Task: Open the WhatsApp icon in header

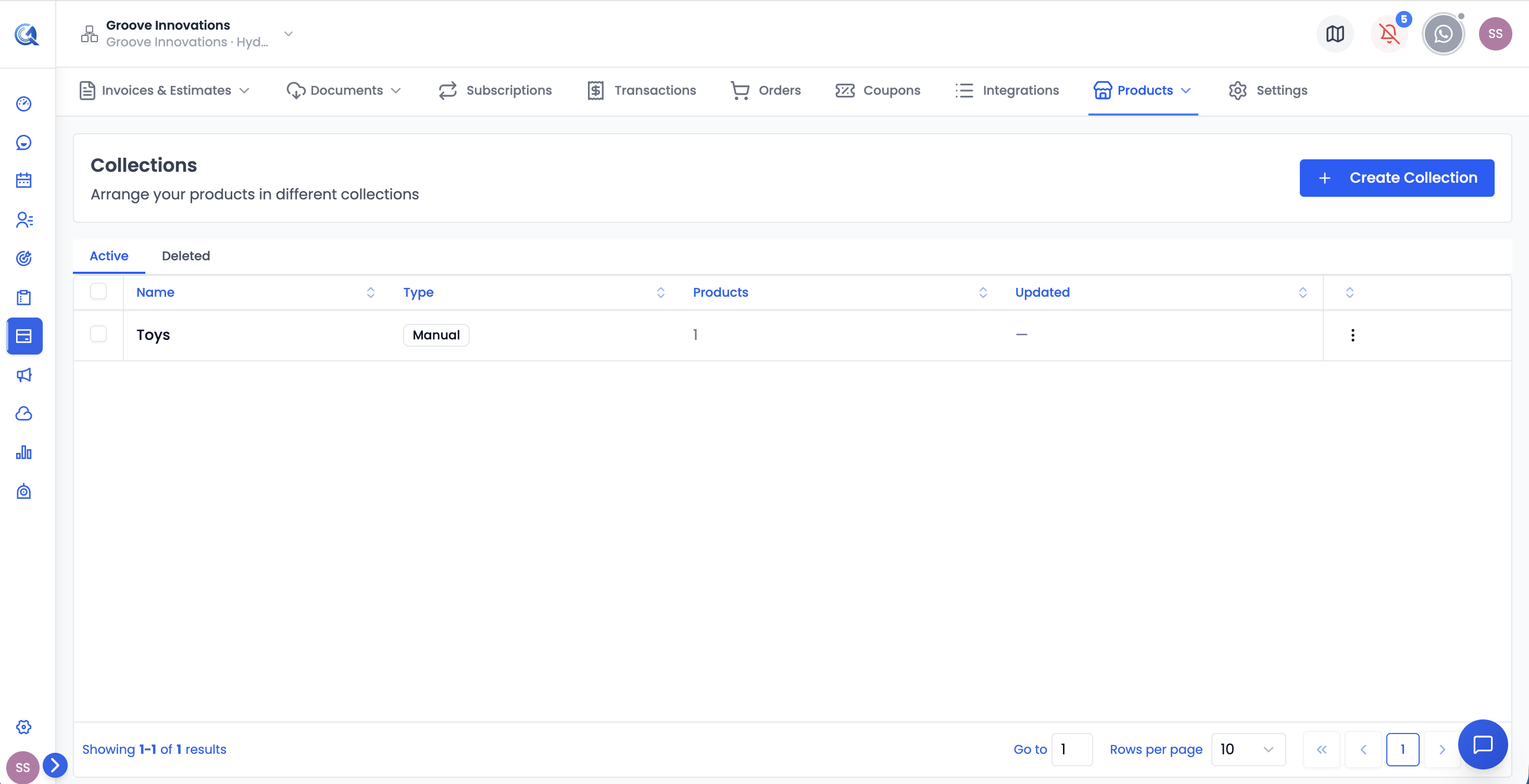Action: 1443,34
